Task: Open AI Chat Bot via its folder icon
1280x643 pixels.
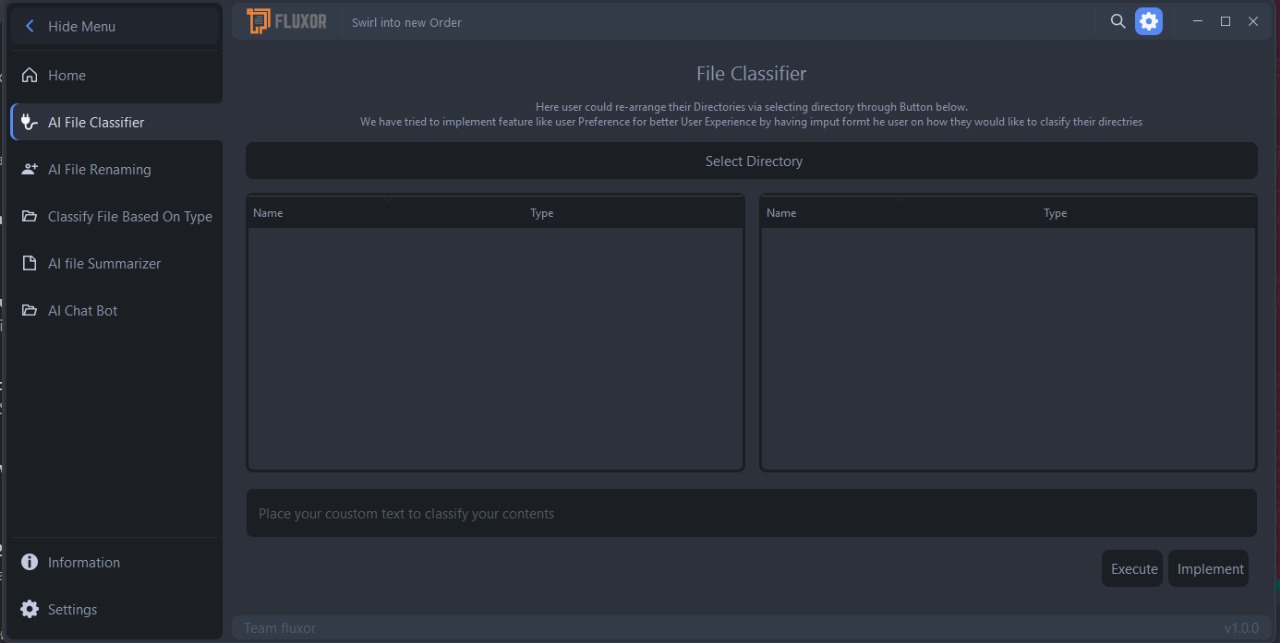Action: [28, 310]
